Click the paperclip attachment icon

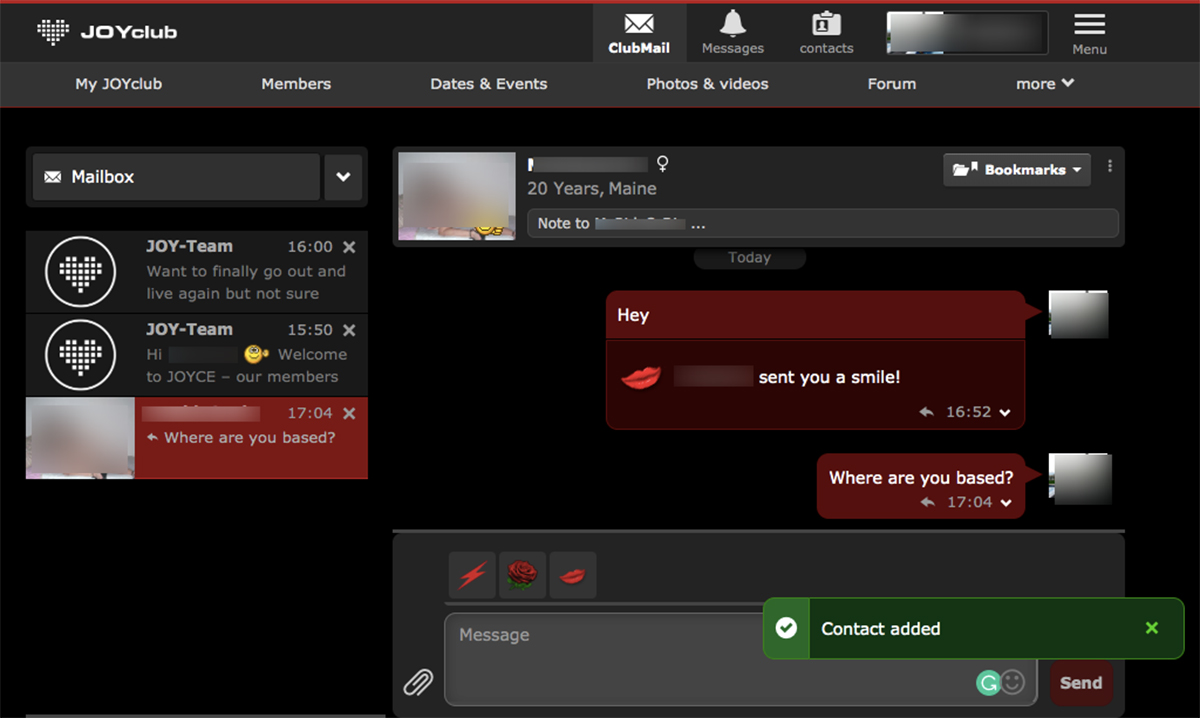[x=417, y=682]
